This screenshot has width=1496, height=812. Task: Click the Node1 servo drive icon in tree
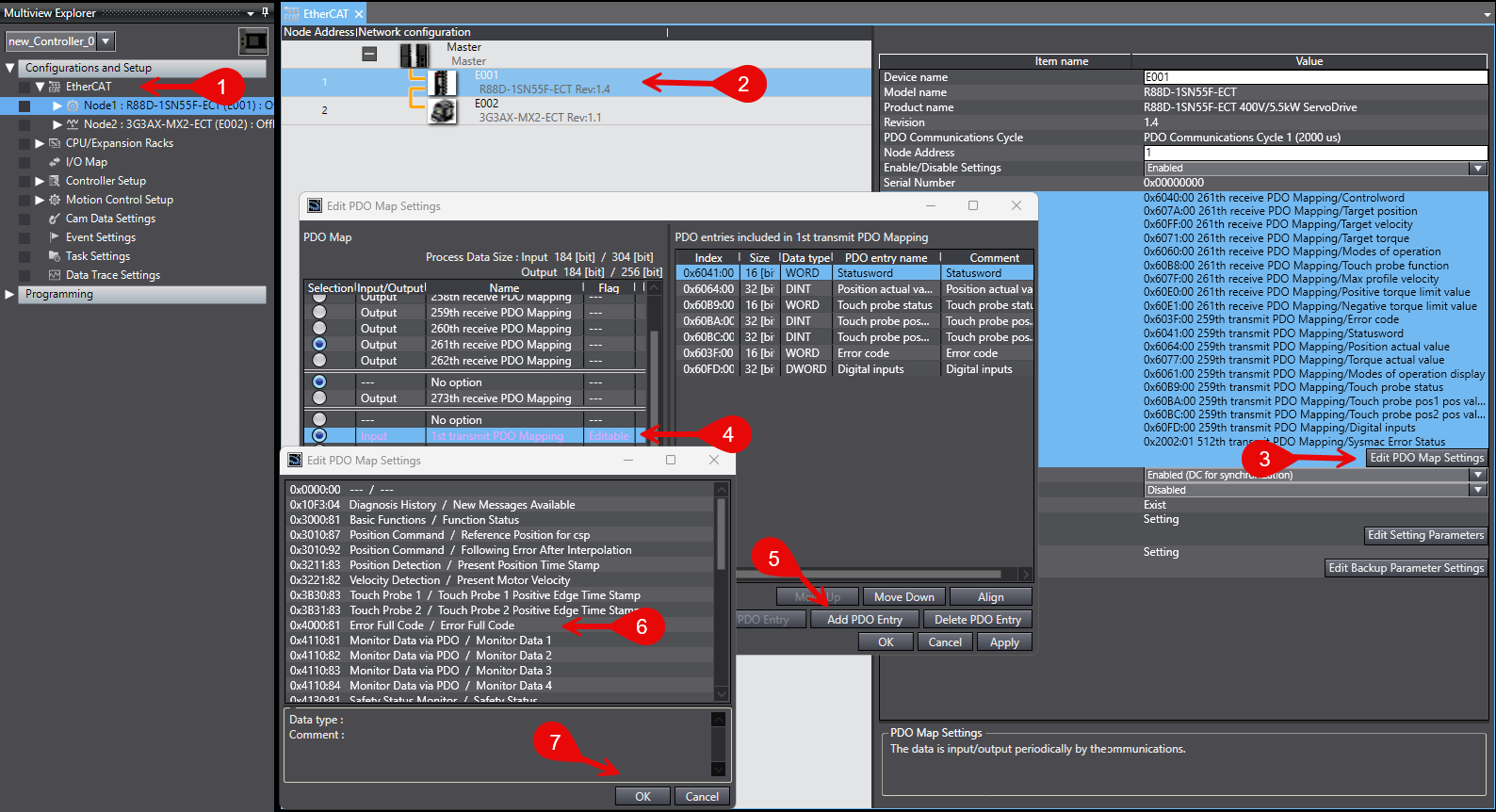[73, 106]
